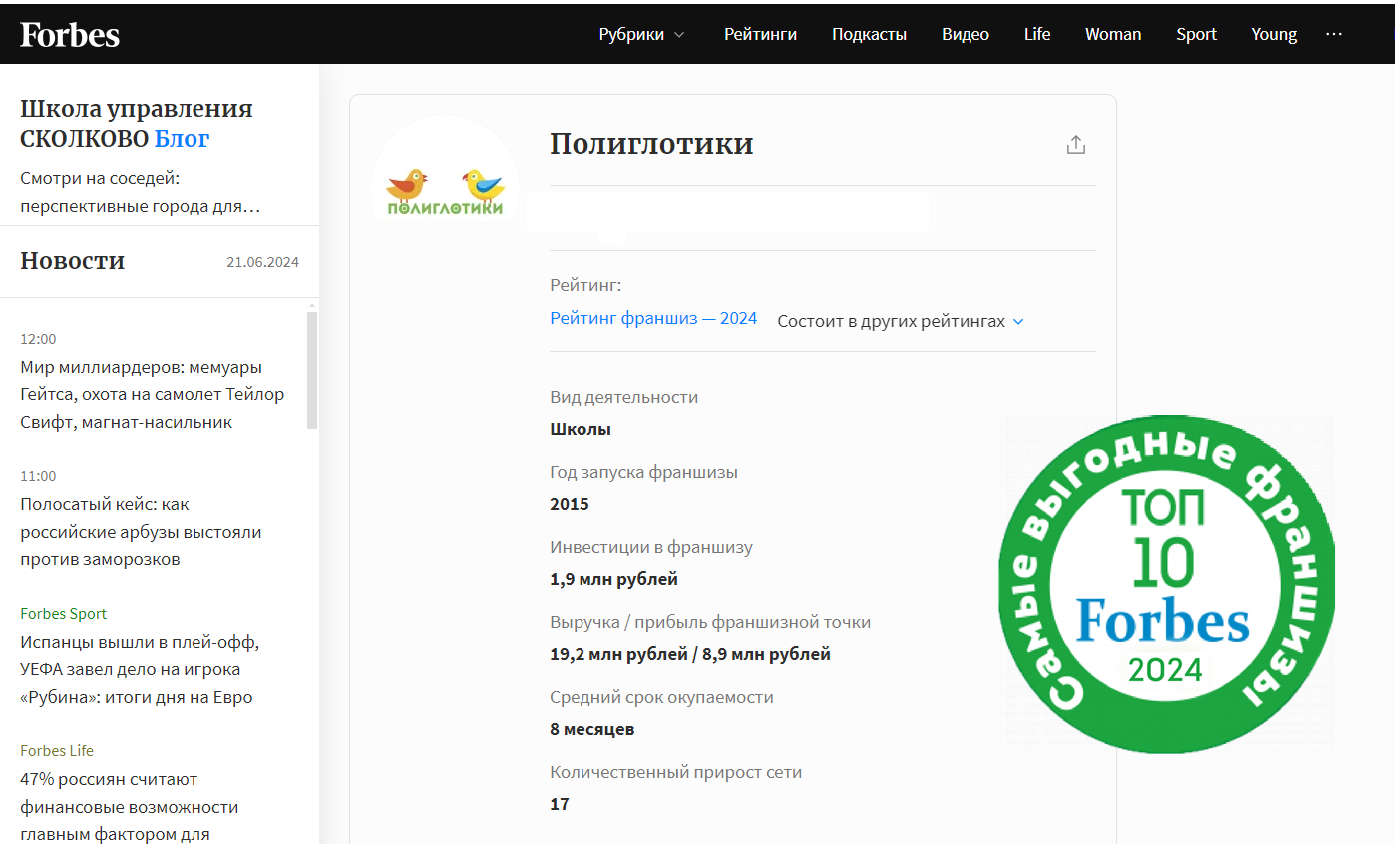Open the Видео section
This screenshot has width=1395, height=844.
point(965,34)
